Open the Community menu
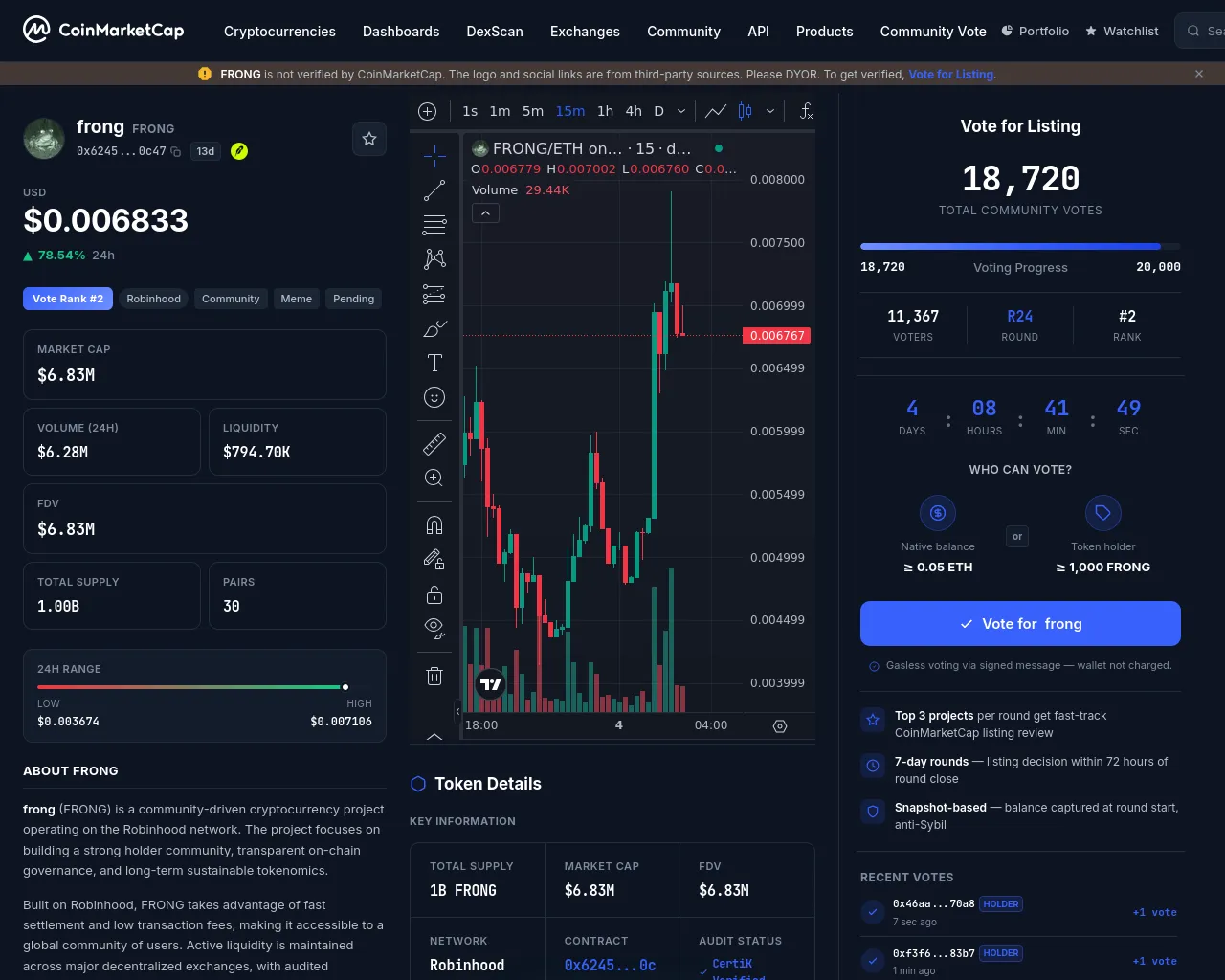Screen dimensions: 1225x980 tap(683, 31)
